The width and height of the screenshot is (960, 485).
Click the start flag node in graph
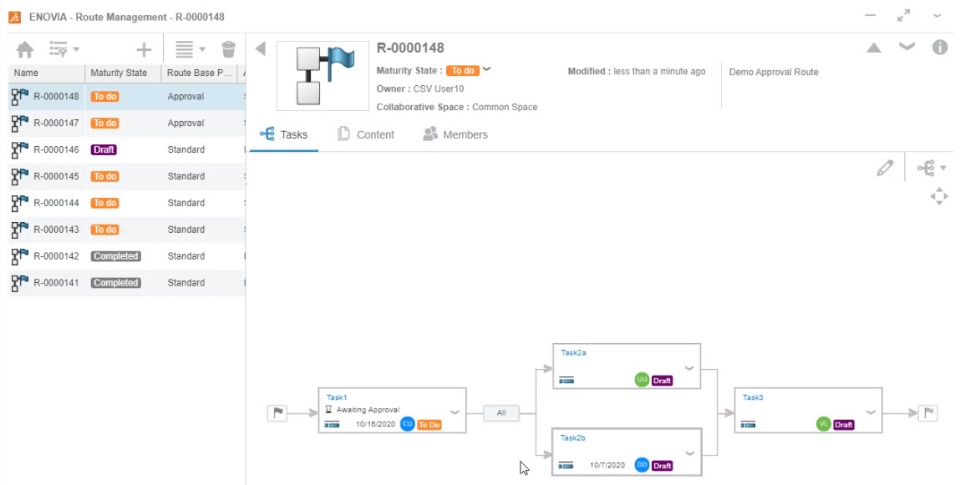click(277, 413)
